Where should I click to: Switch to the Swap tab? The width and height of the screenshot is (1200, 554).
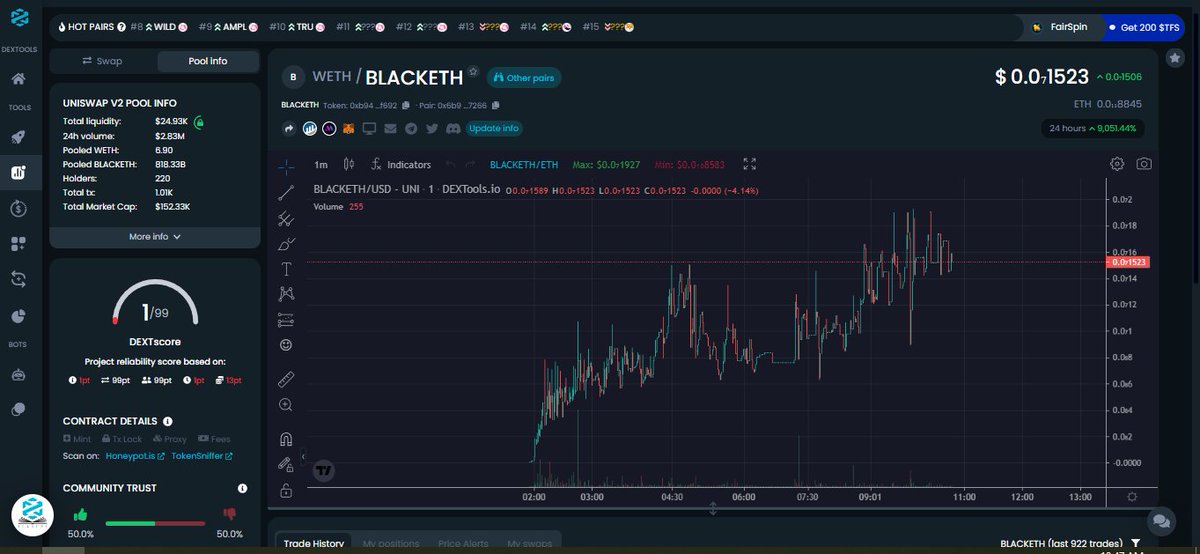103,61
